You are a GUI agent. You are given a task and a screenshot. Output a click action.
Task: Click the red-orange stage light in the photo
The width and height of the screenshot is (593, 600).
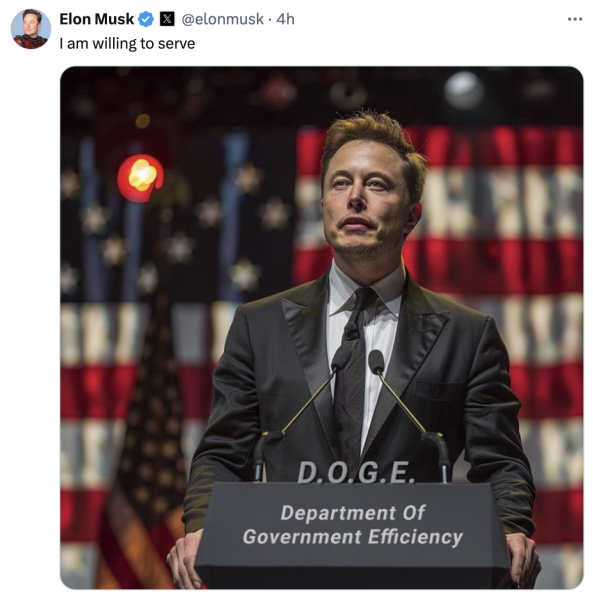coord(140,178)
